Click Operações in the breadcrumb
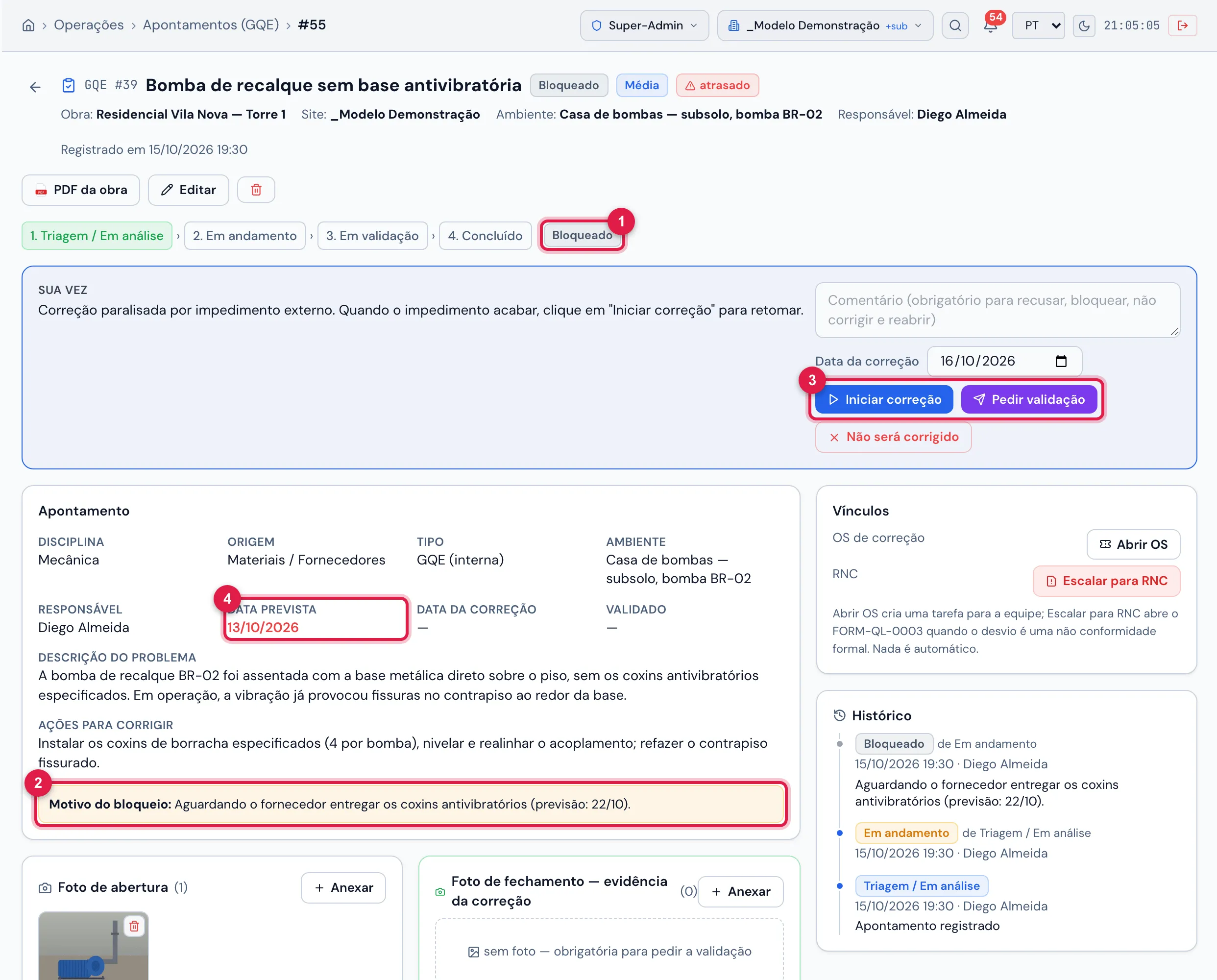 89,25
